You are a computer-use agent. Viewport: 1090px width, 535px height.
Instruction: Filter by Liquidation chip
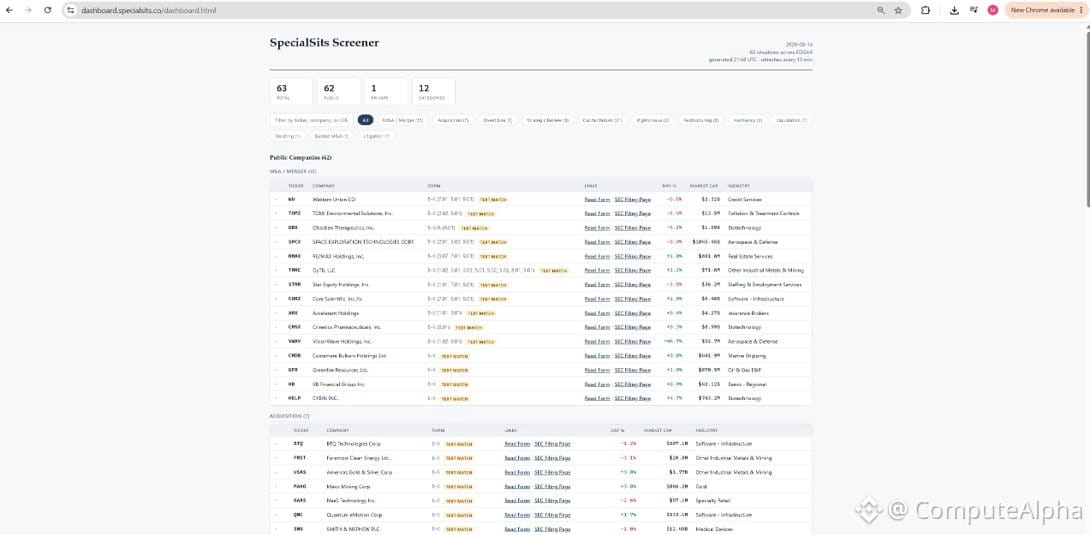tap(791, 120)
